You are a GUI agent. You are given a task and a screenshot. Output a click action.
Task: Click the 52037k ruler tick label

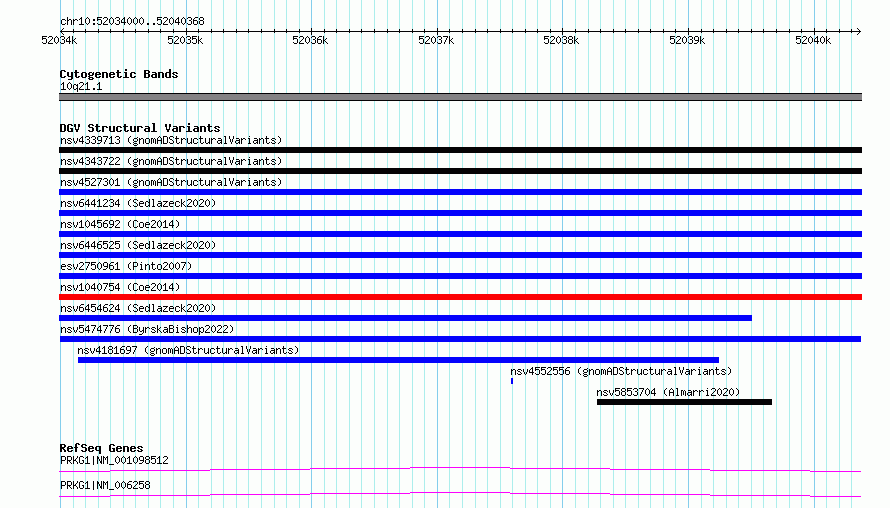coord(436,40)
